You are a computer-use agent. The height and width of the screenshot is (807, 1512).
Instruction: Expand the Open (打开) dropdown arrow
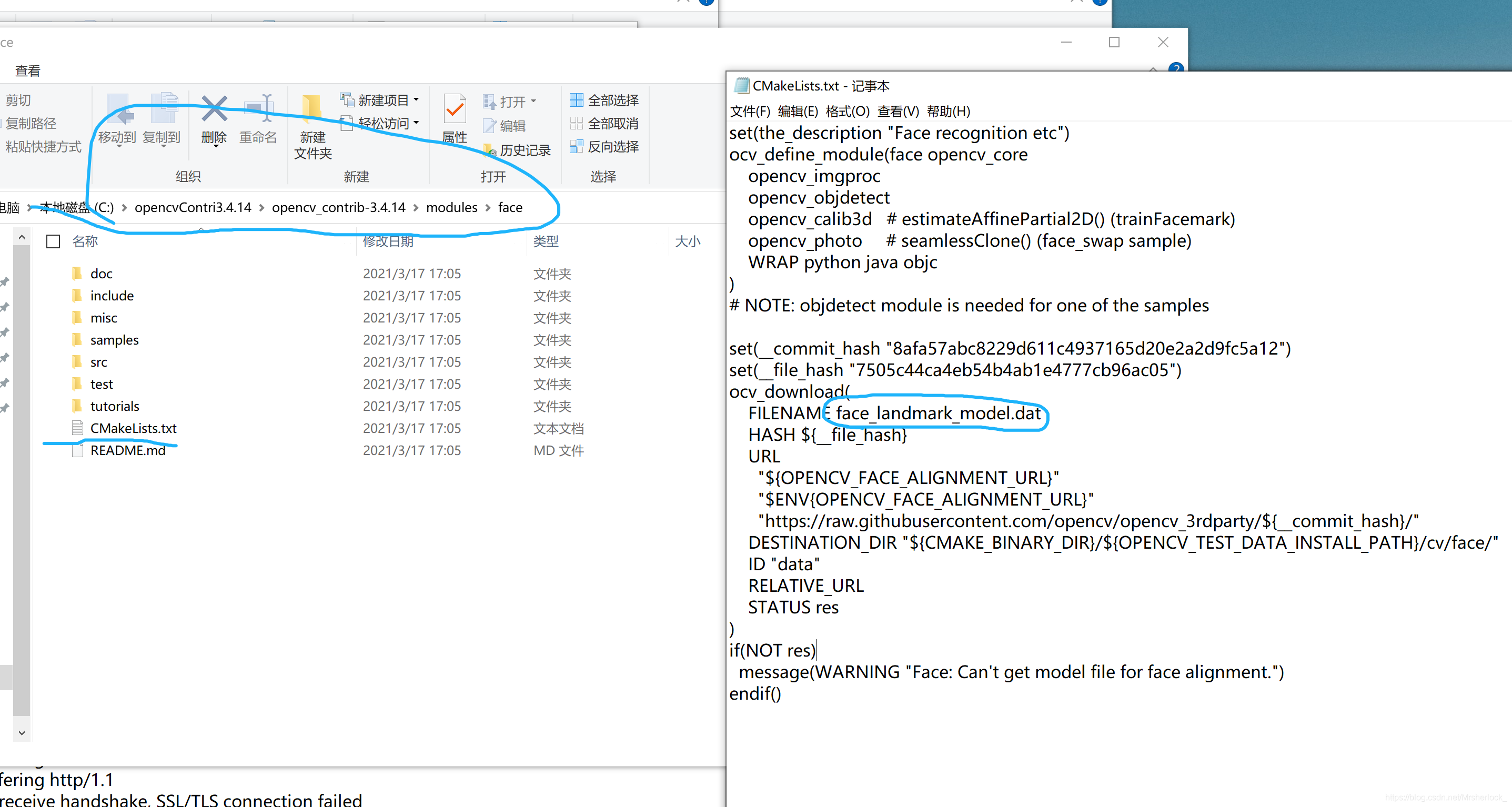coord(533,102)
